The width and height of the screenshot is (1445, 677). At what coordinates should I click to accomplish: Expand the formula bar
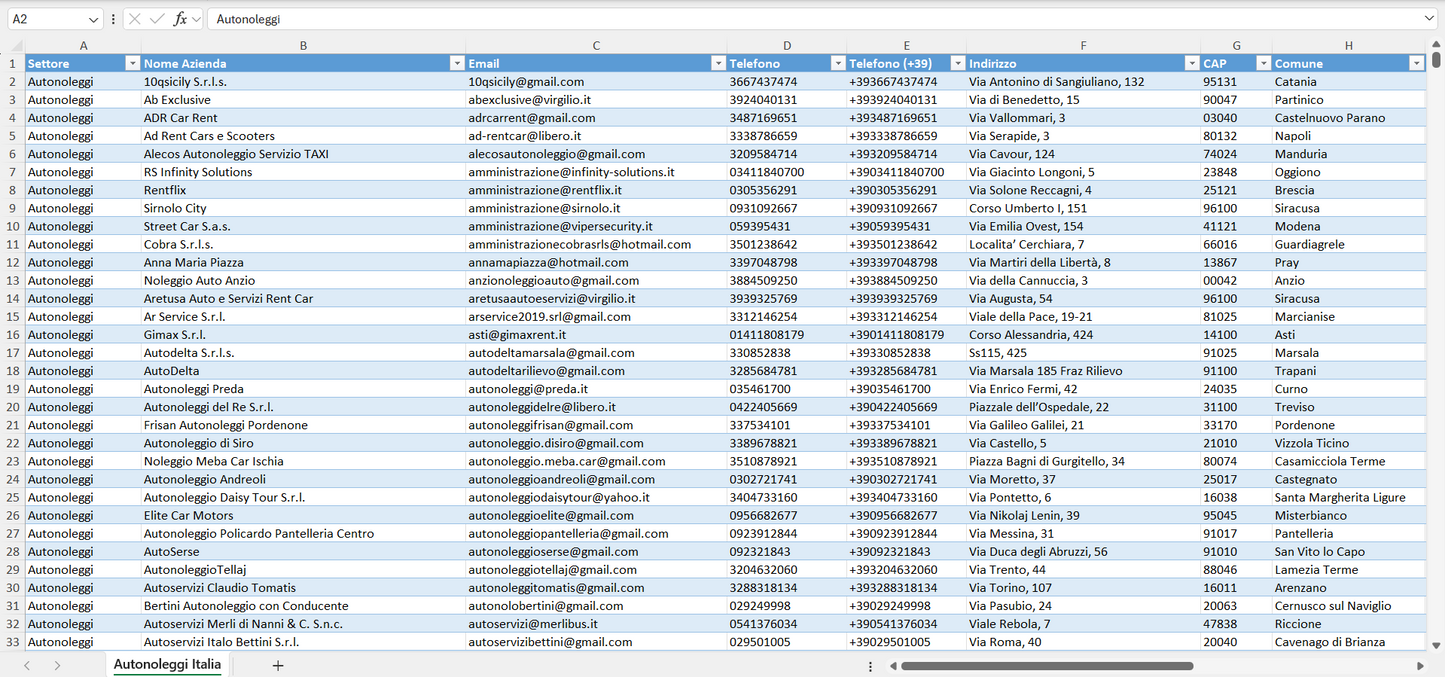(x=1429, y=19)
